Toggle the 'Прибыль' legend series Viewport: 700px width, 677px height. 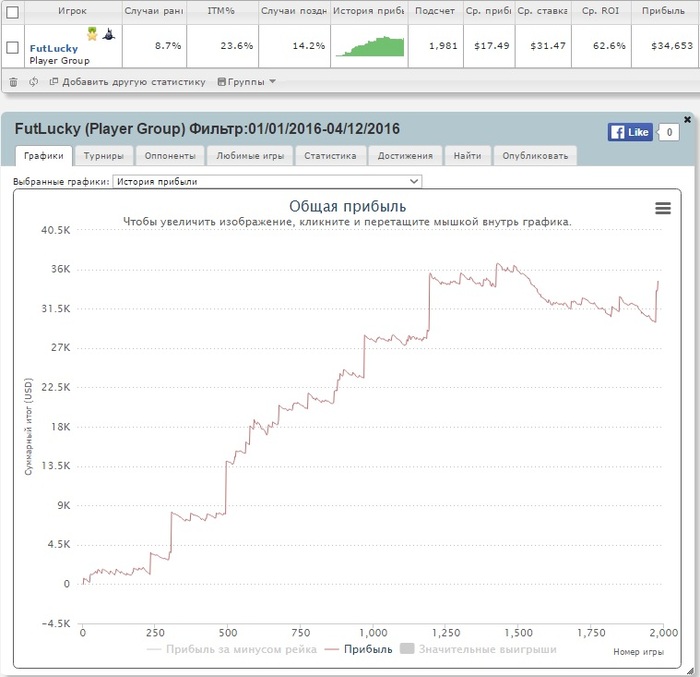[359, 649]
